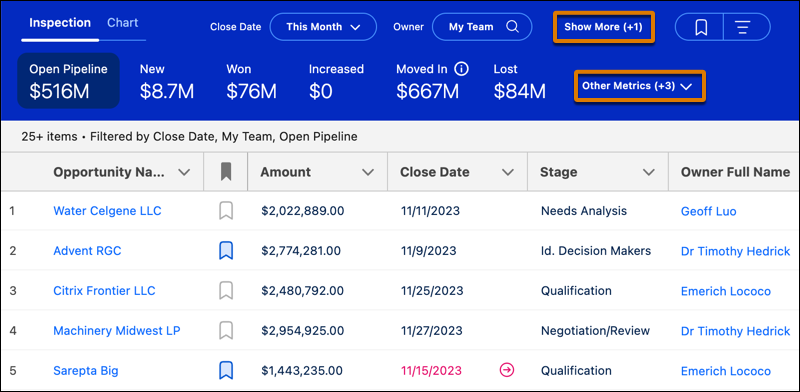Open the Opportunity Name column chevron menu
The width and height of the screenshot is (800, 392).
point(184,173)
